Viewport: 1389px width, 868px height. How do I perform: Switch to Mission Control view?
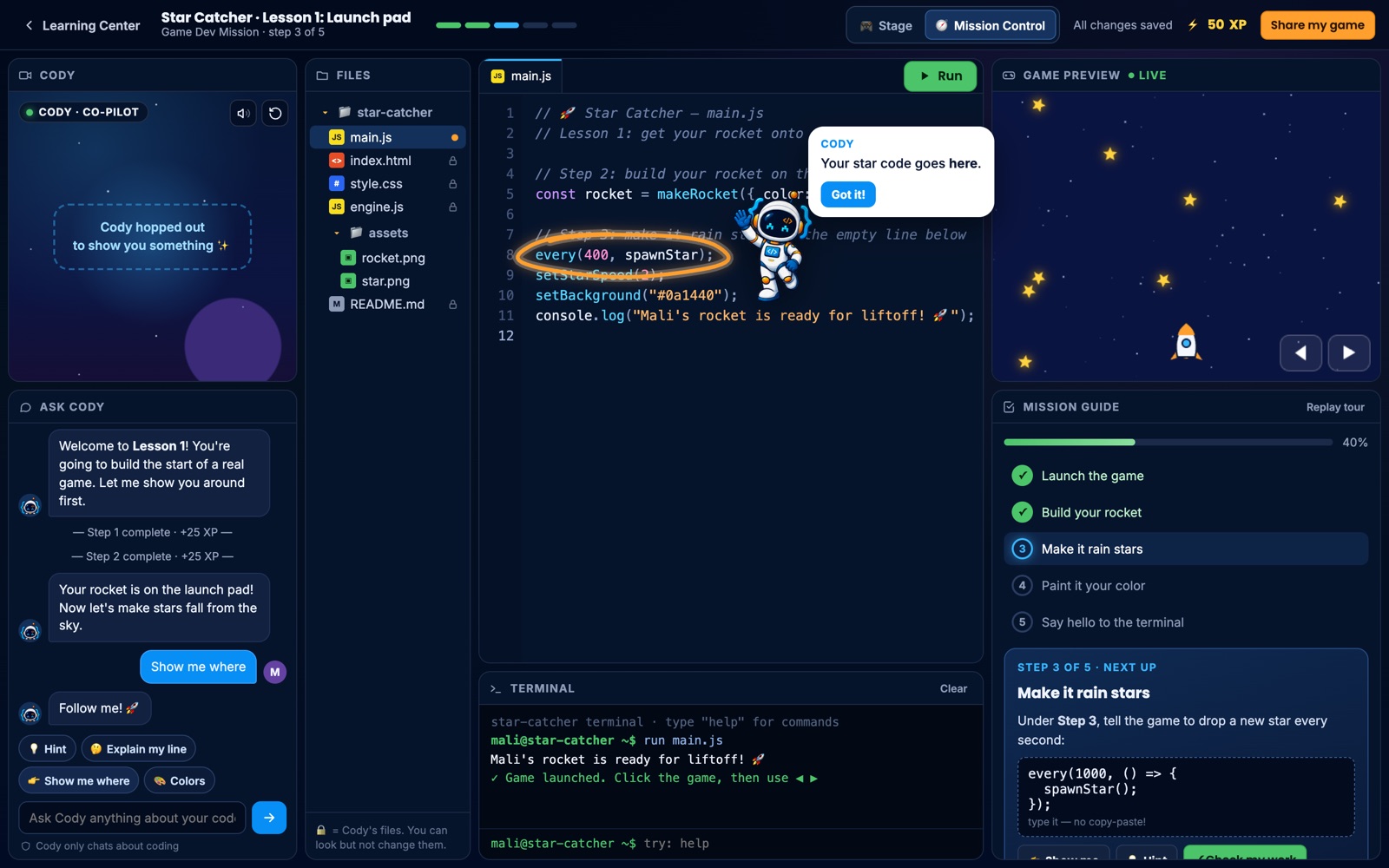tap(991, 25)
